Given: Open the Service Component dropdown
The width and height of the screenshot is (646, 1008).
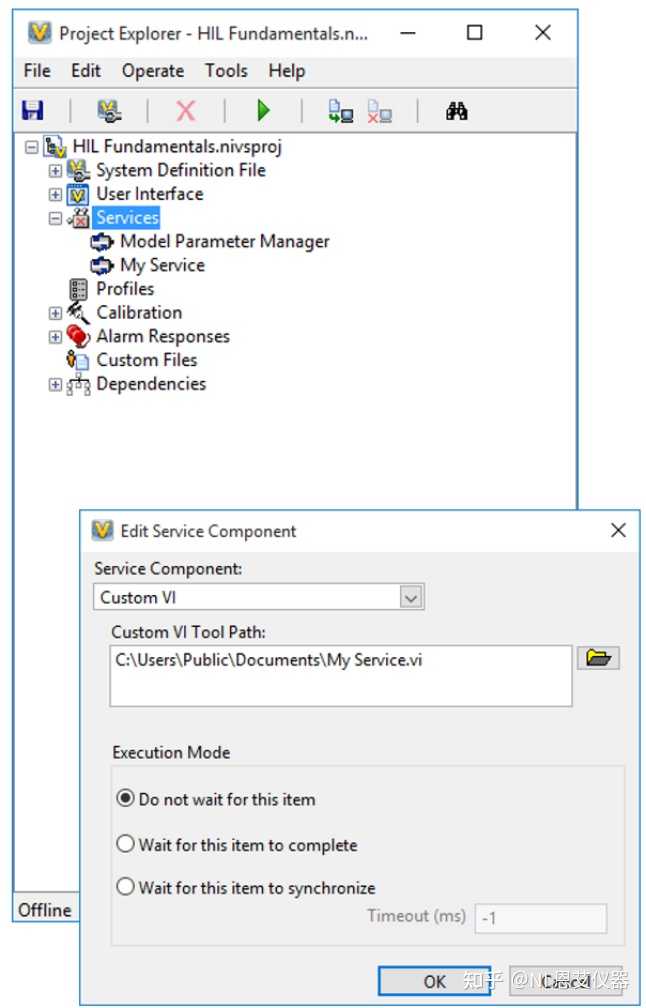Looking at the screenshot, I should tap(411, 598).
